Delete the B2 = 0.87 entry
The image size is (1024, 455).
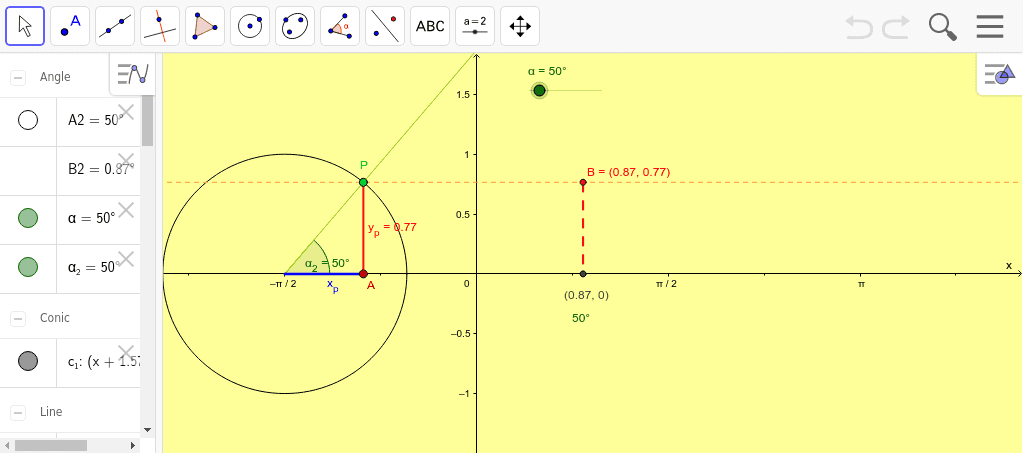tap(125, 161)
